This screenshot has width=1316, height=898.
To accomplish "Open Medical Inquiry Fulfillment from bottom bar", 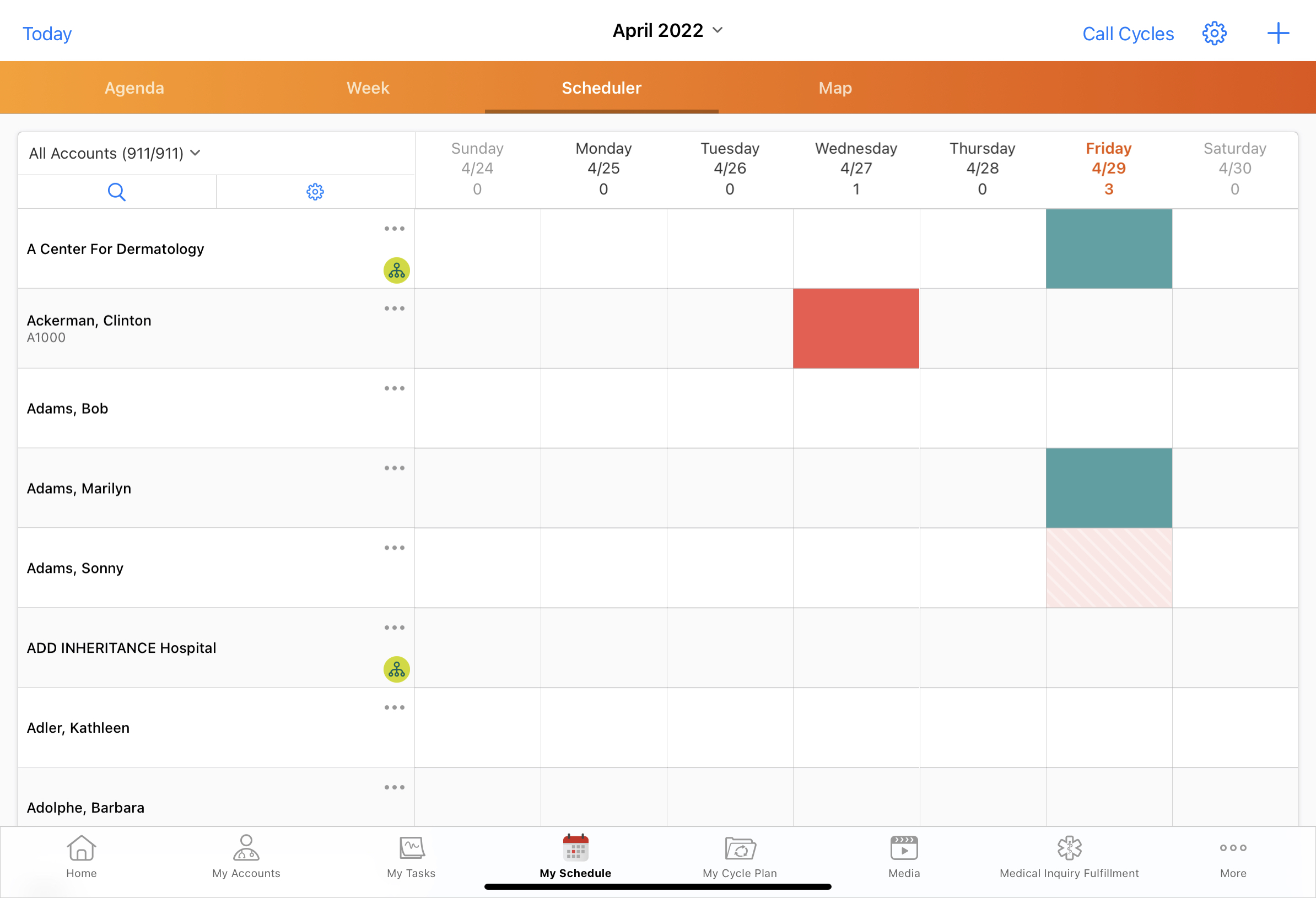I will click(1069, 857).
